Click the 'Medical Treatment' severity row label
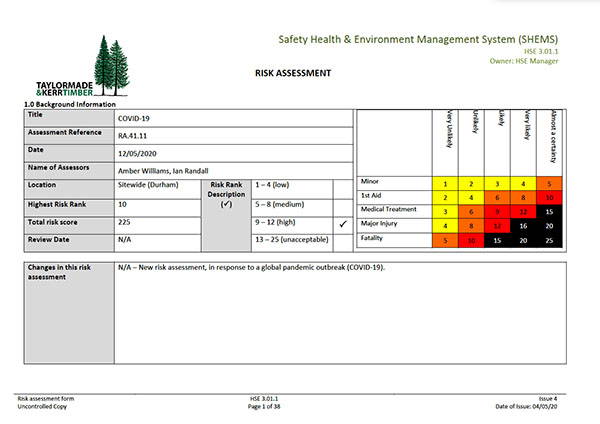The image size is (600, 424). 388,209
